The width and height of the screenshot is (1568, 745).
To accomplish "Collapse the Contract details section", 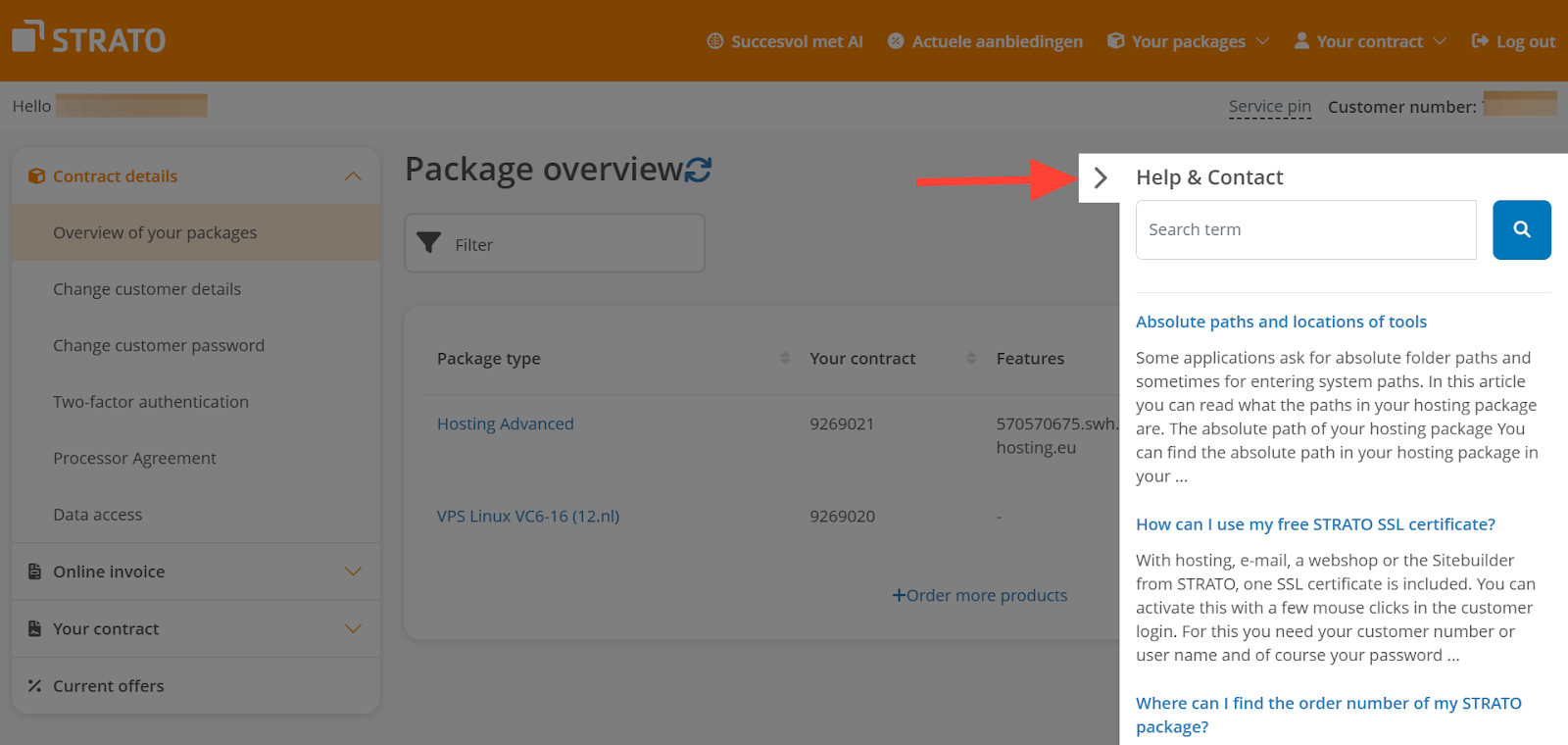I will click(353, 176).
